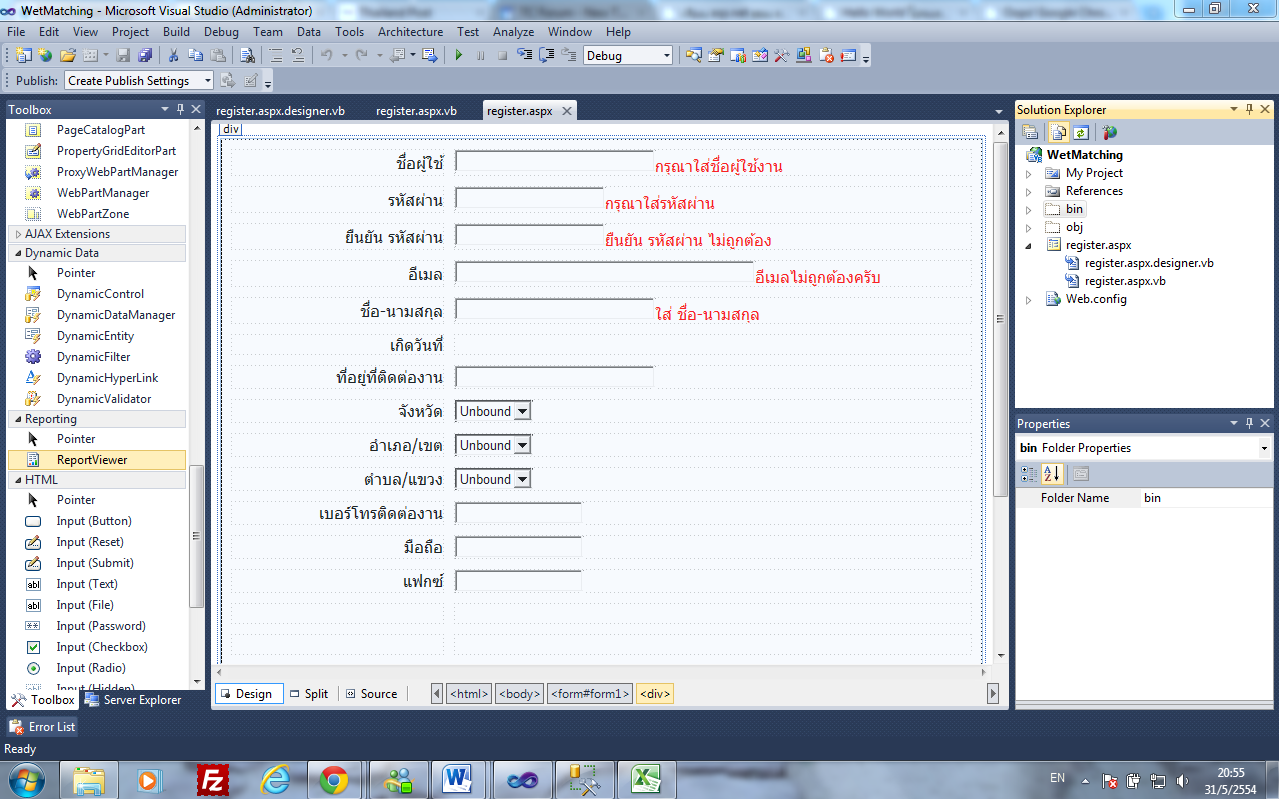The image size is (1279, 799).
Task: Click the Start Debugging green play icon
Action: (459, 56)
